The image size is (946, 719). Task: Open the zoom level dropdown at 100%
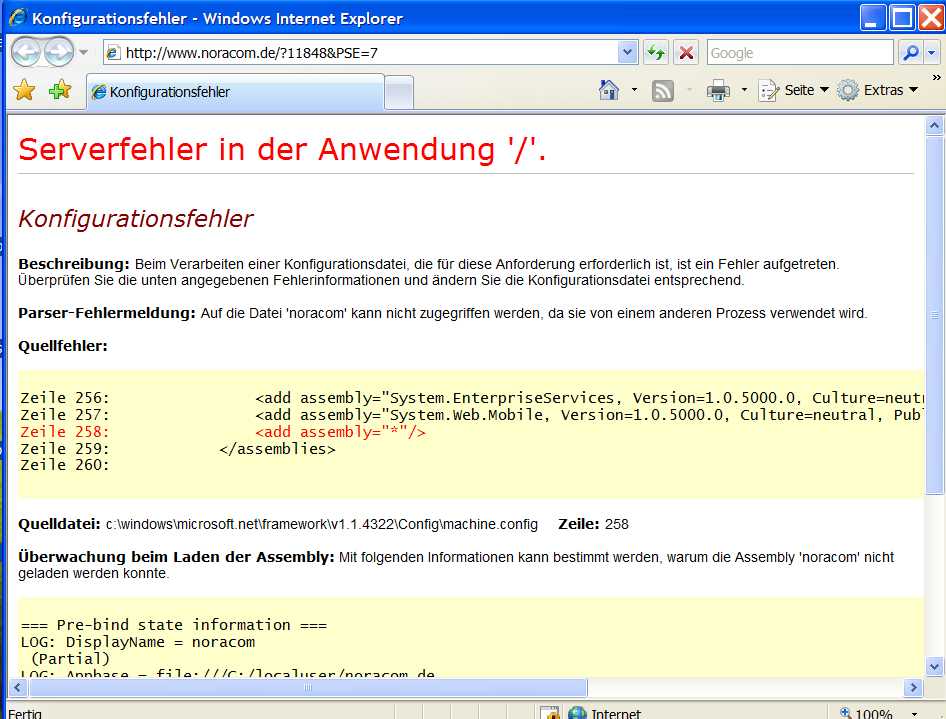coord(915,713)
